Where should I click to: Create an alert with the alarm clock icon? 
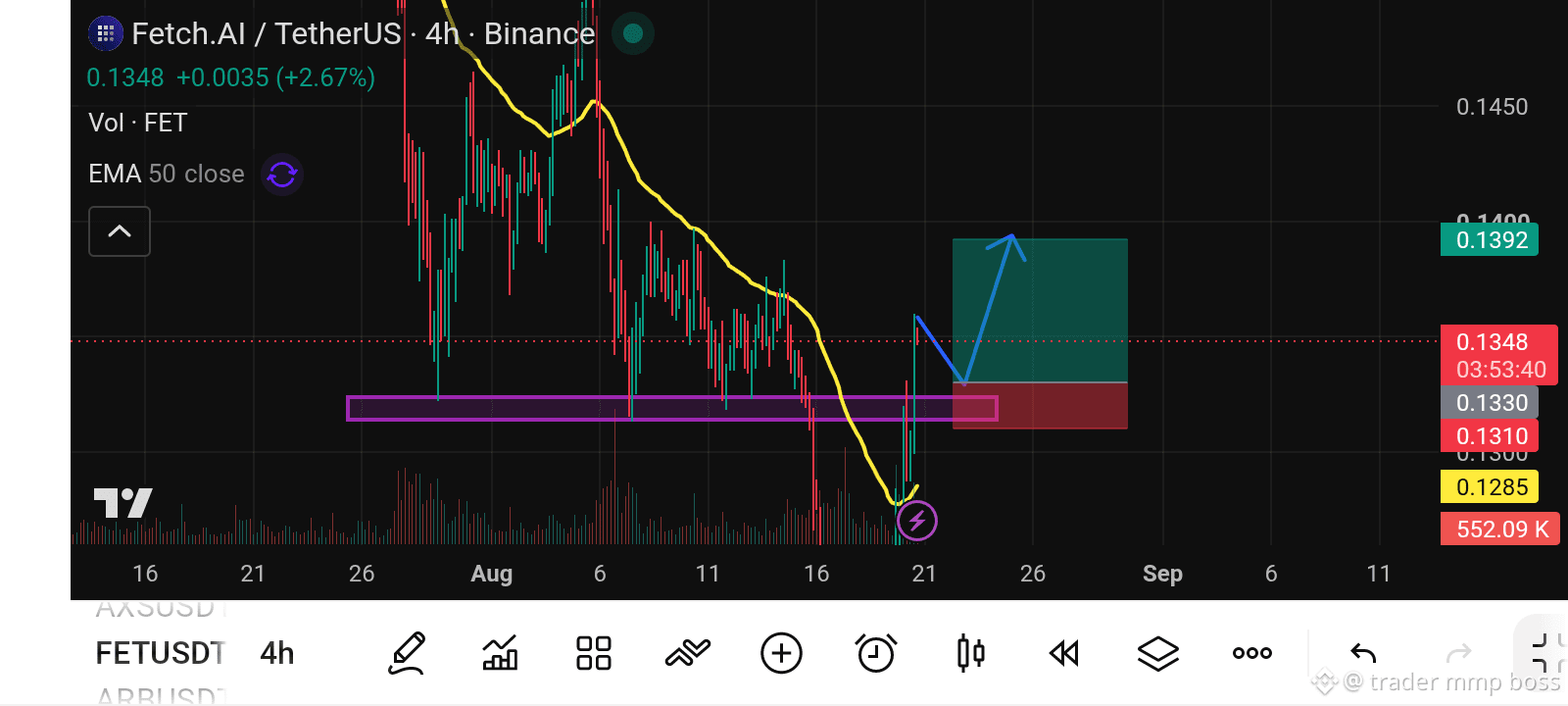tap(875, 653)
